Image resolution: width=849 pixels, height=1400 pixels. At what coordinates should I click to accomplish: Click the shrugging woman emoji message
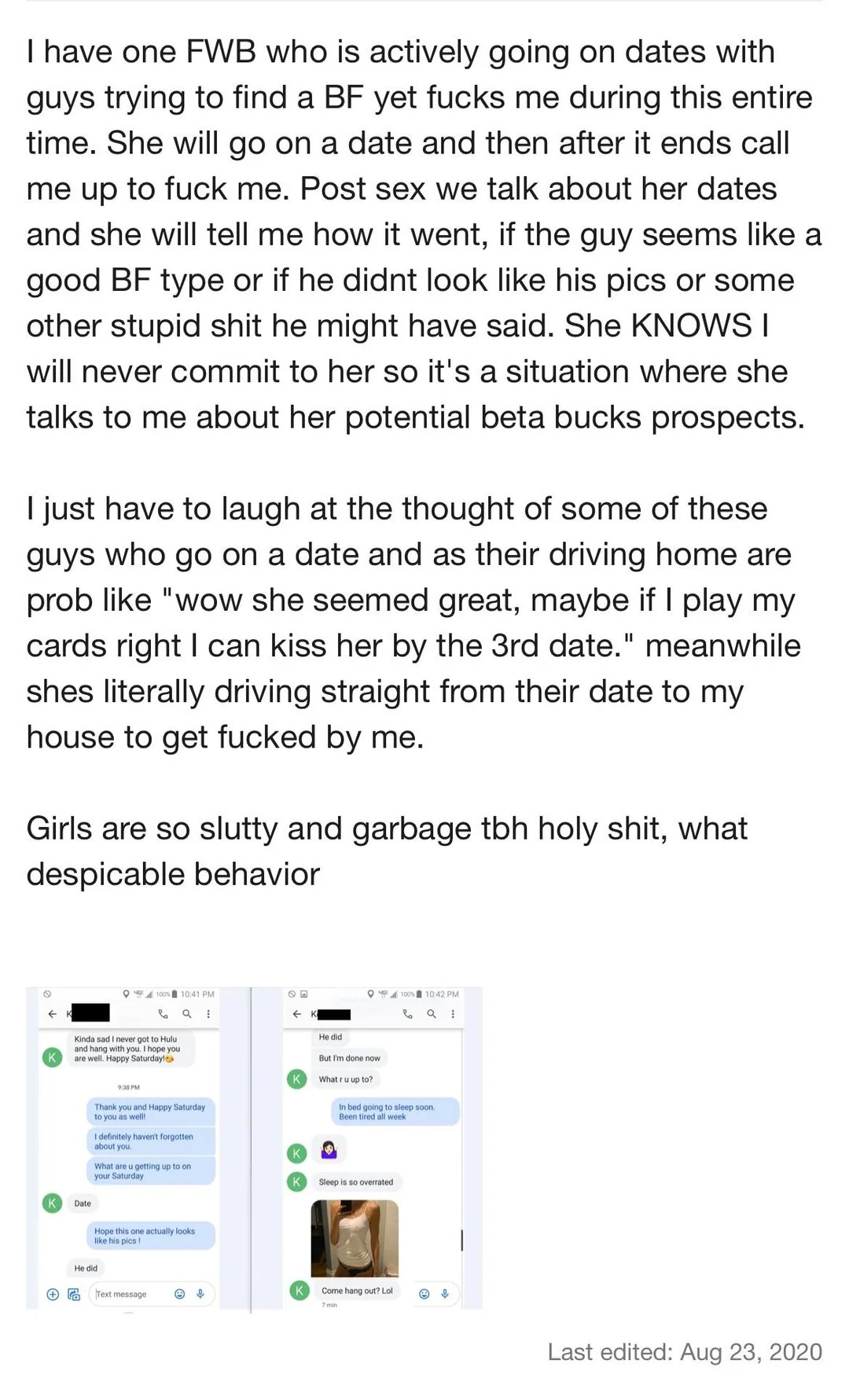329,1150
